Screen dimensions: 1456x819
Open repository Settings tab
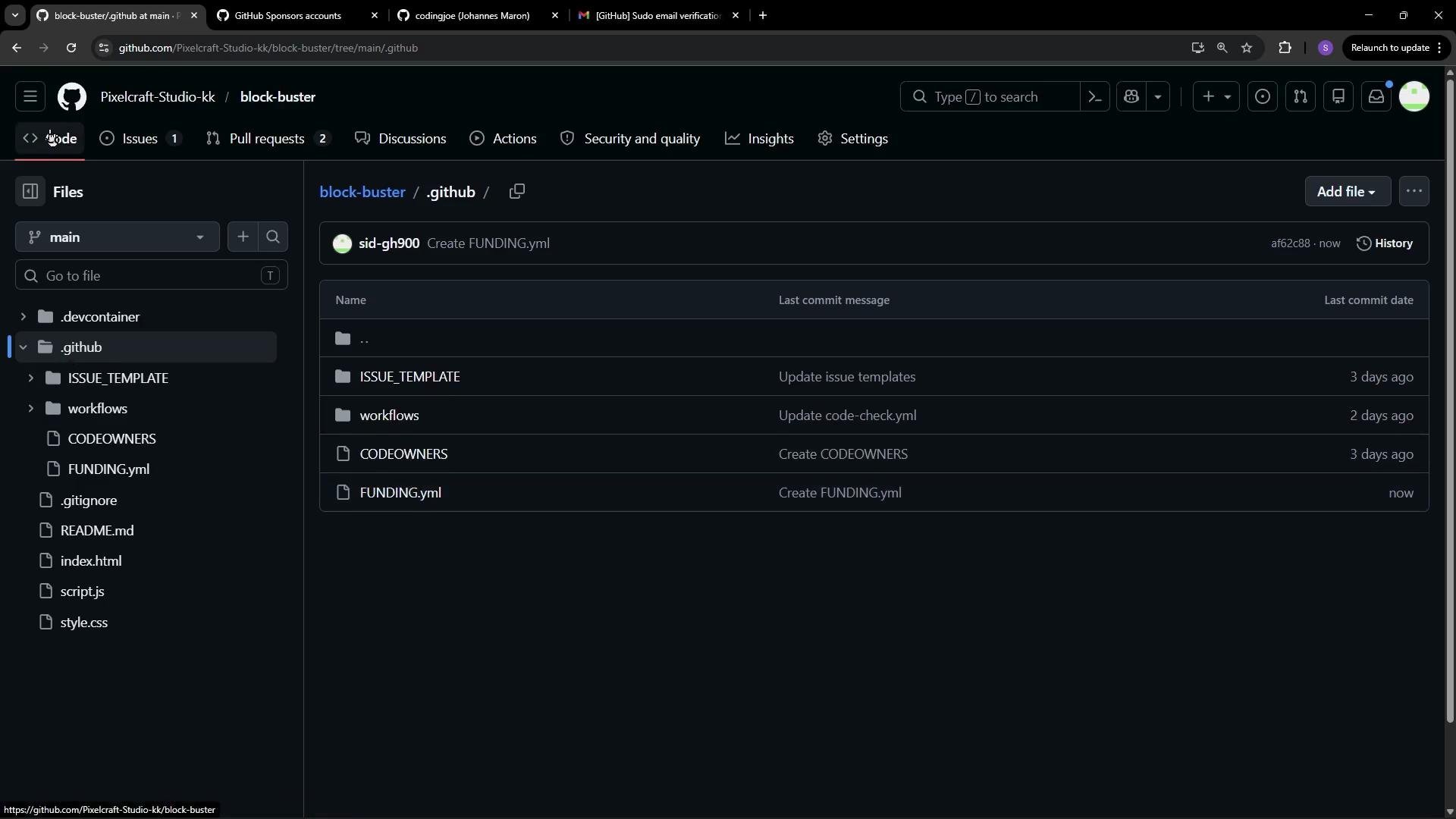pyautogui.click(x=853, y=139)
